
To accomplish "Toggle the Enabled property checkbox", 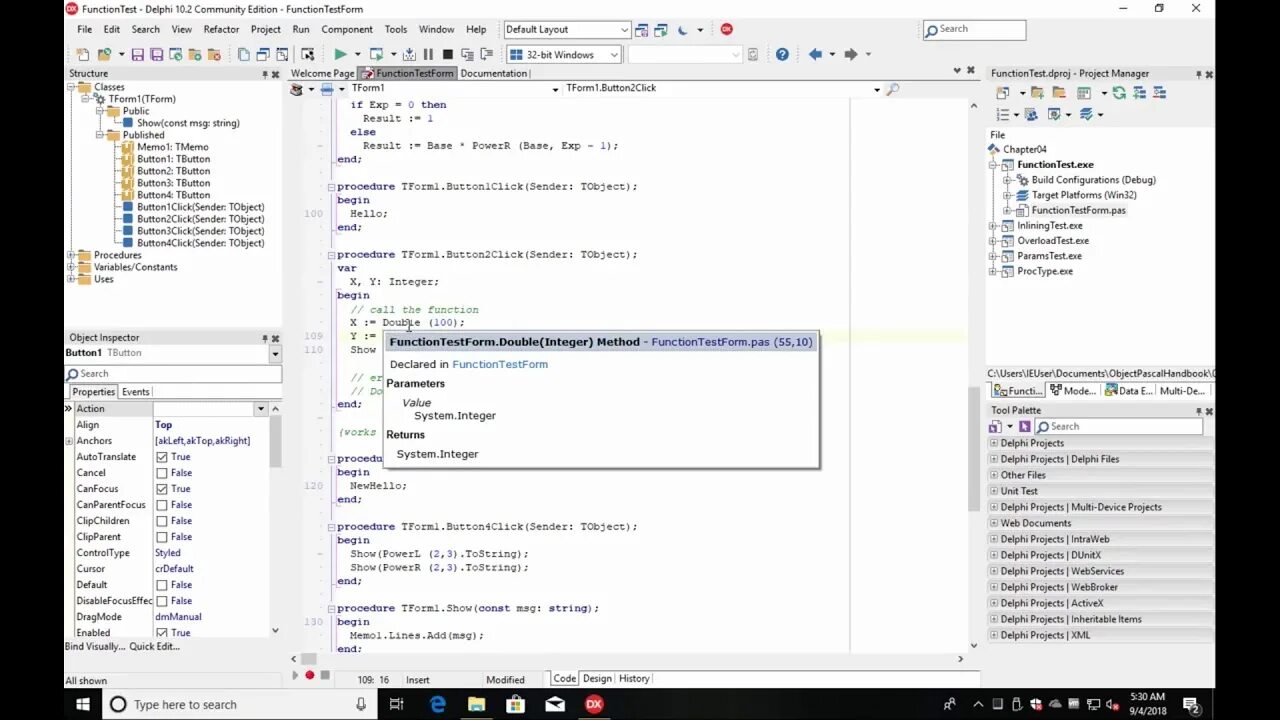I will 162,633.
